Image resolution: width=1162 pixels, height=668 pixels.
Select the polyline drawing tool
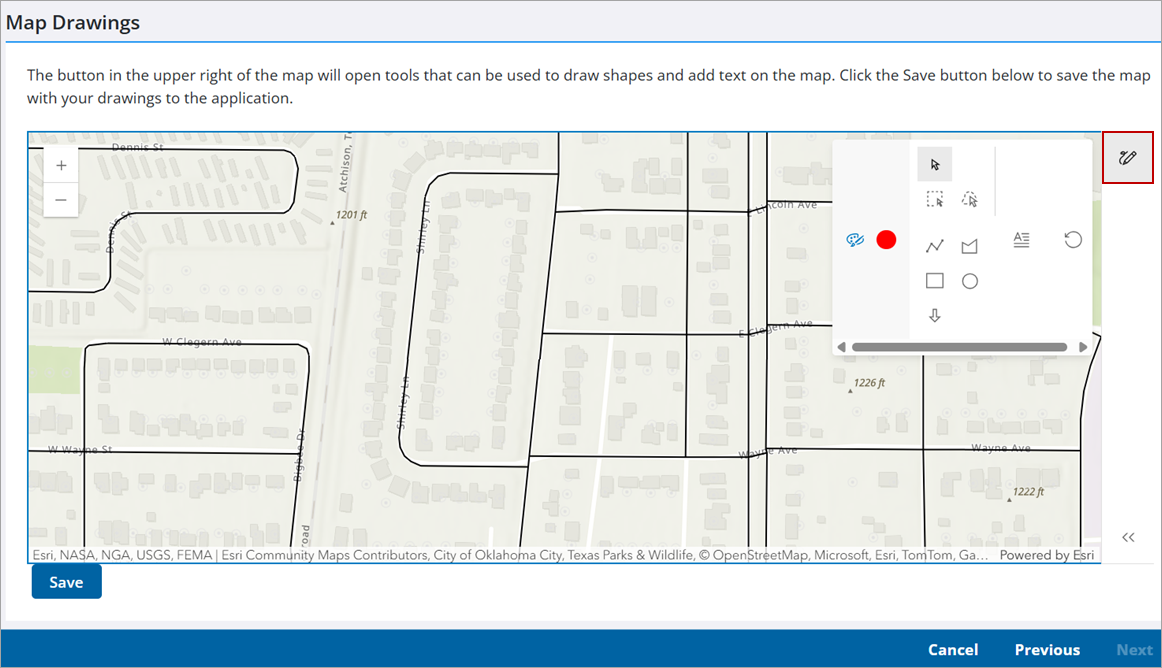(x=935, y=246)
